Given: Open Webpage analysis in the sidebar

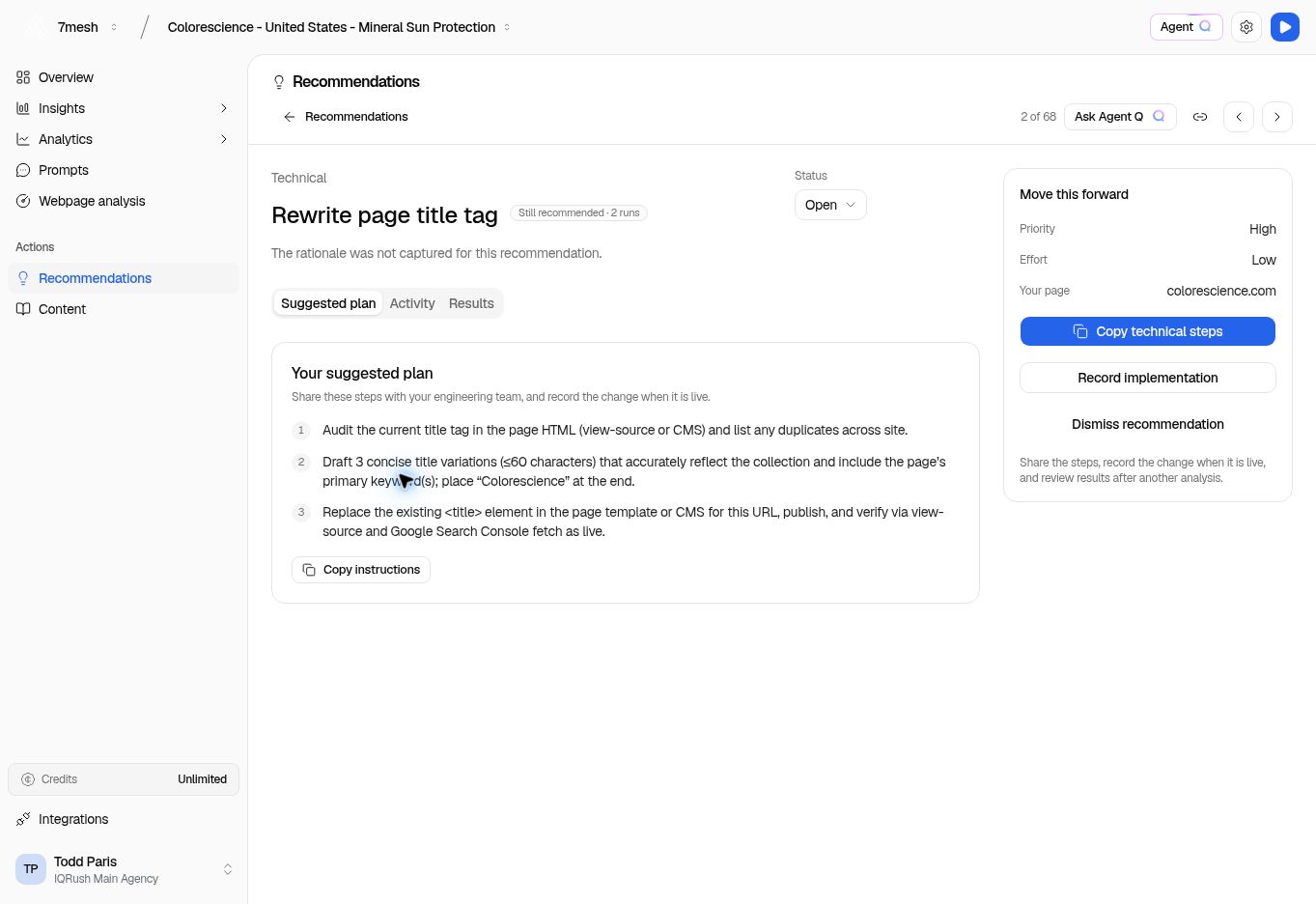Looking at the screenshot, I should point(124,201).
